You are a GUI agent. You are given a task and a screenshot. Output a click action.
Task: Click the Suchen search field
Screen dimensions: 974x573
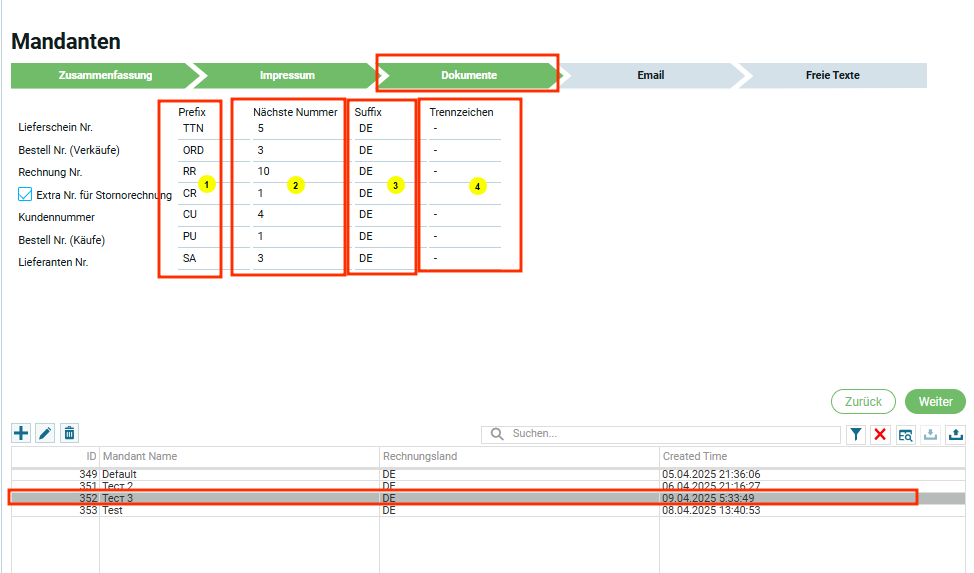[670, 434]
